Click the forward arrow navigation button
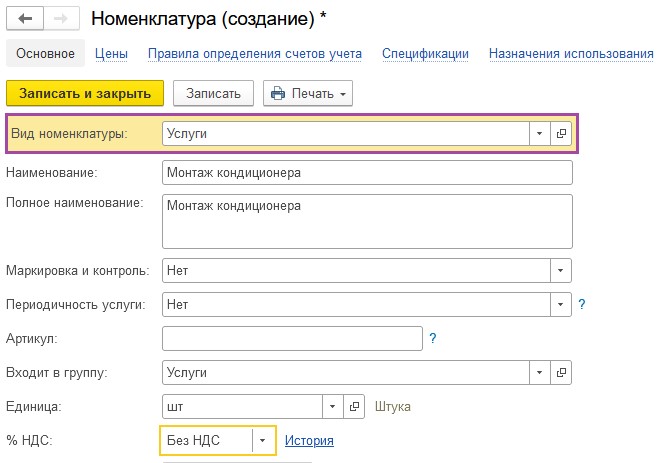Screen dimensions: 661x463 [62, 19]
